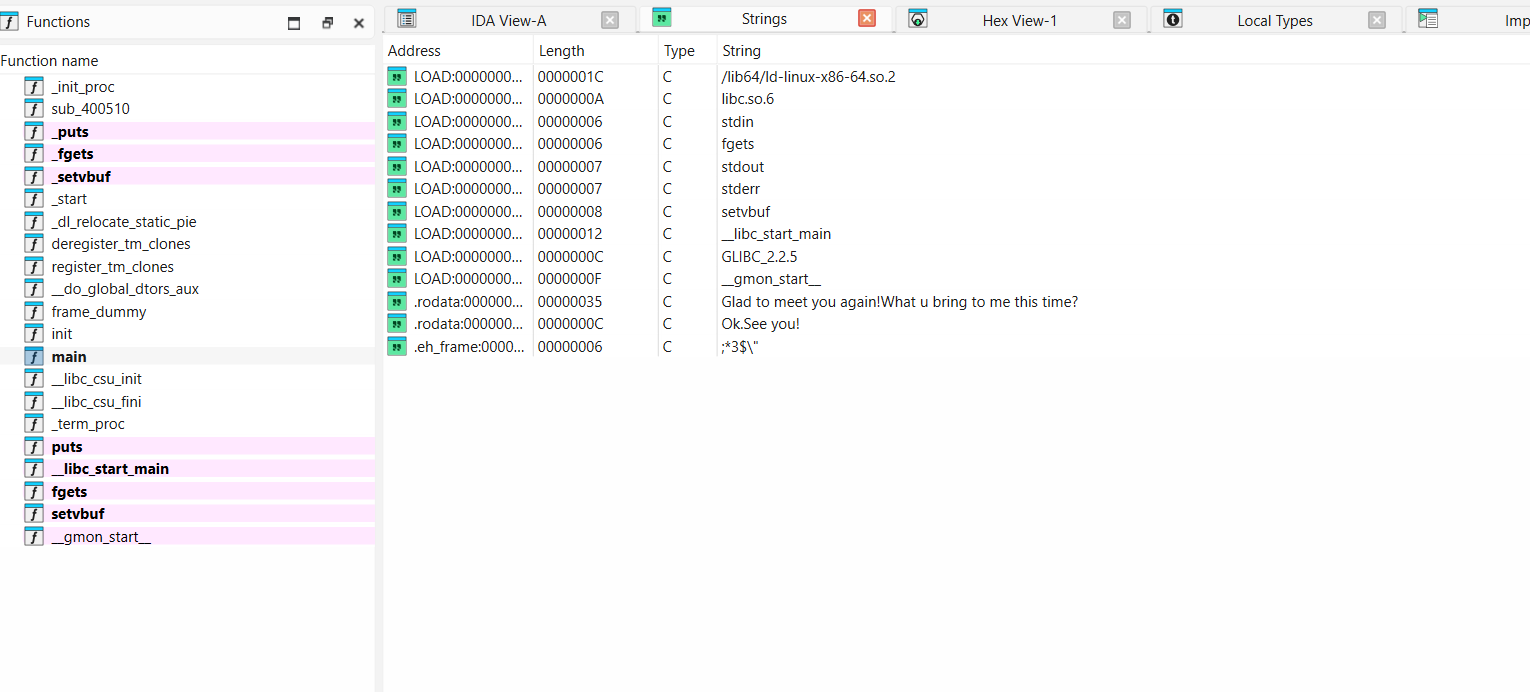The image size is (1530, 692).
Task: Select the _fgets function in the list
Action: [x=73, y=154]
